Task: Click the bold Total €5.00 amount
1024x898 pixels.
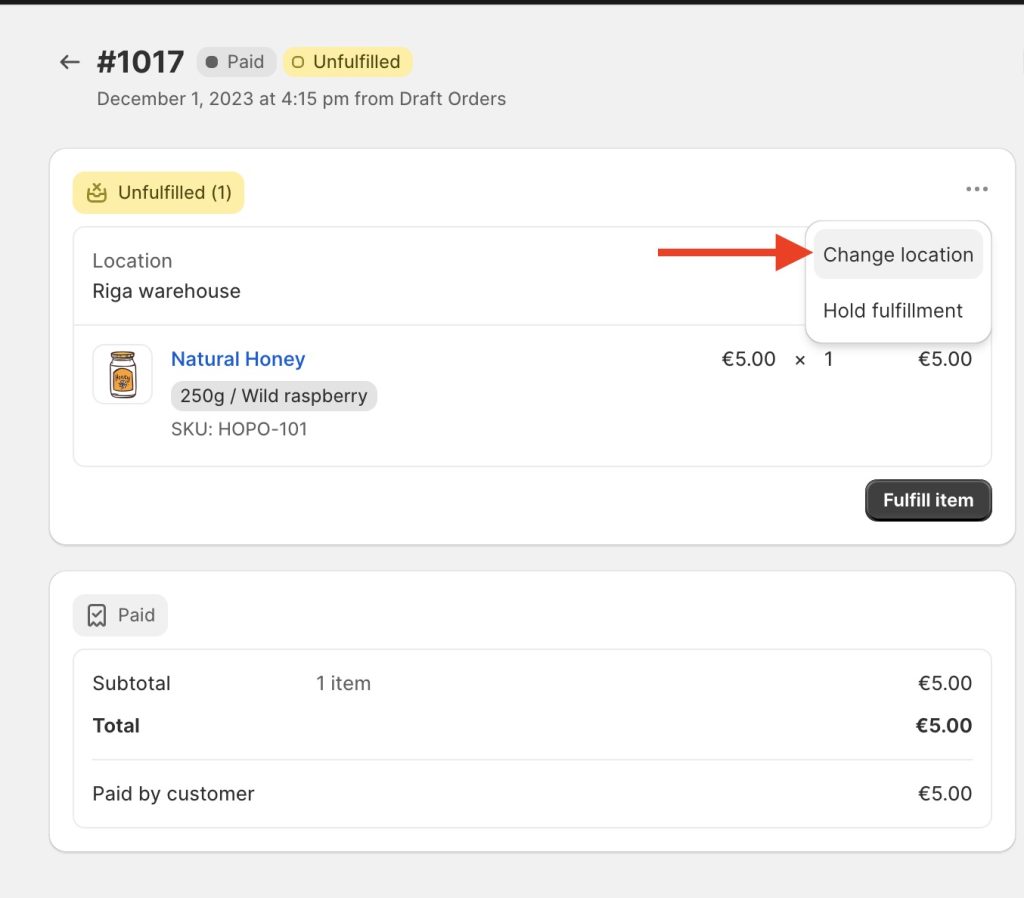Action: 943,726
